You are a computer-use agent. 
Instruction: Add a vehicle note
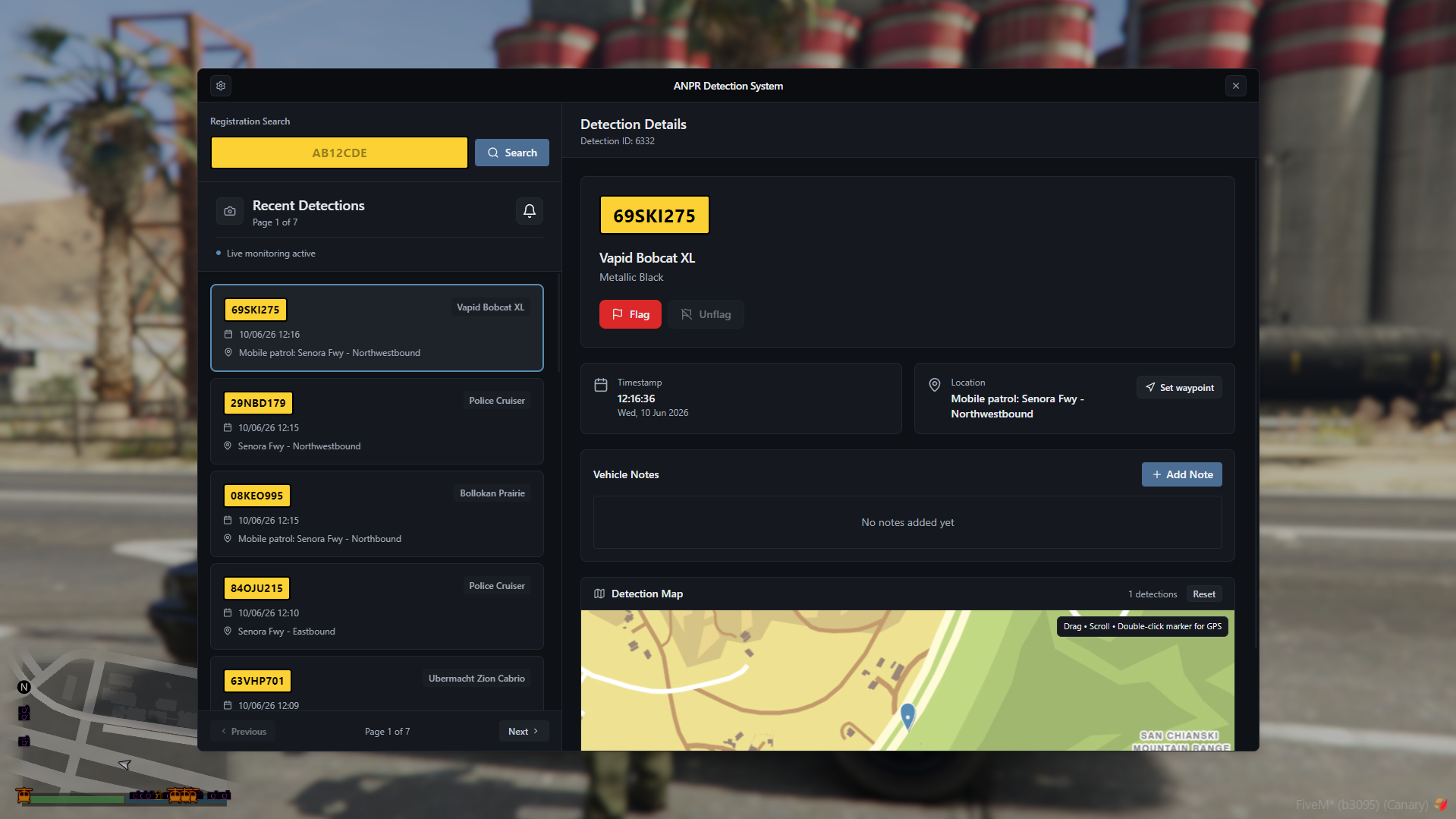[x=1182, y=474]
